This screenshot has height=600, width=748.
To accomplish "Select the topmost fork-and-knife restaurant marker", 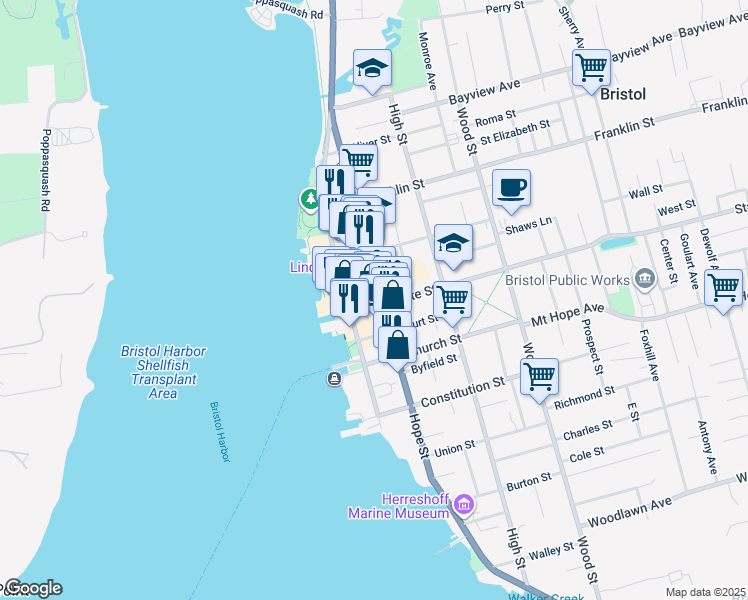I will coord(335,181).
